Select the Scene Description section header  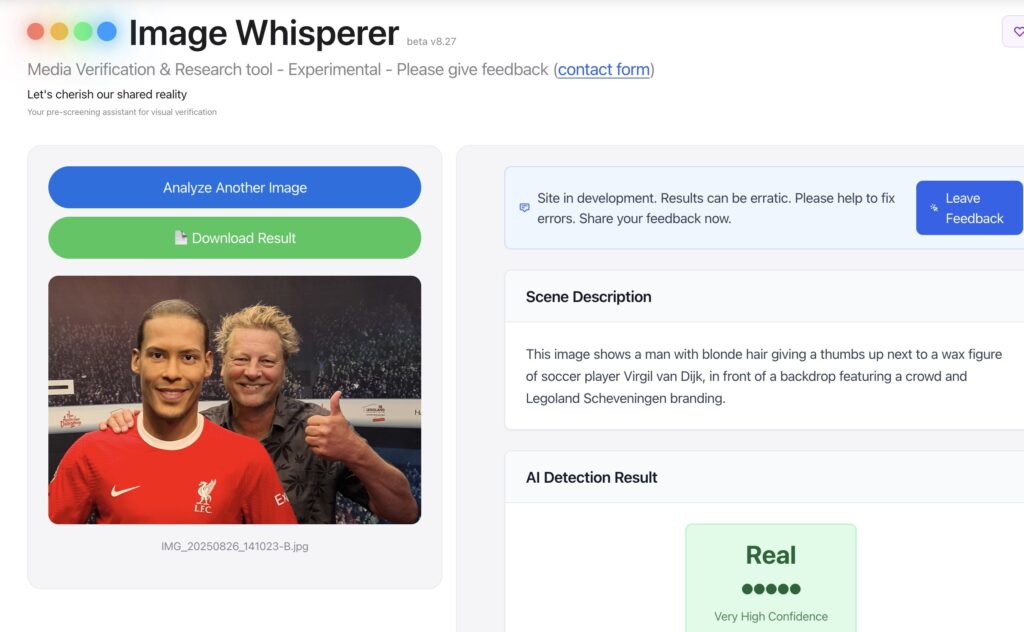pos(588,296)
